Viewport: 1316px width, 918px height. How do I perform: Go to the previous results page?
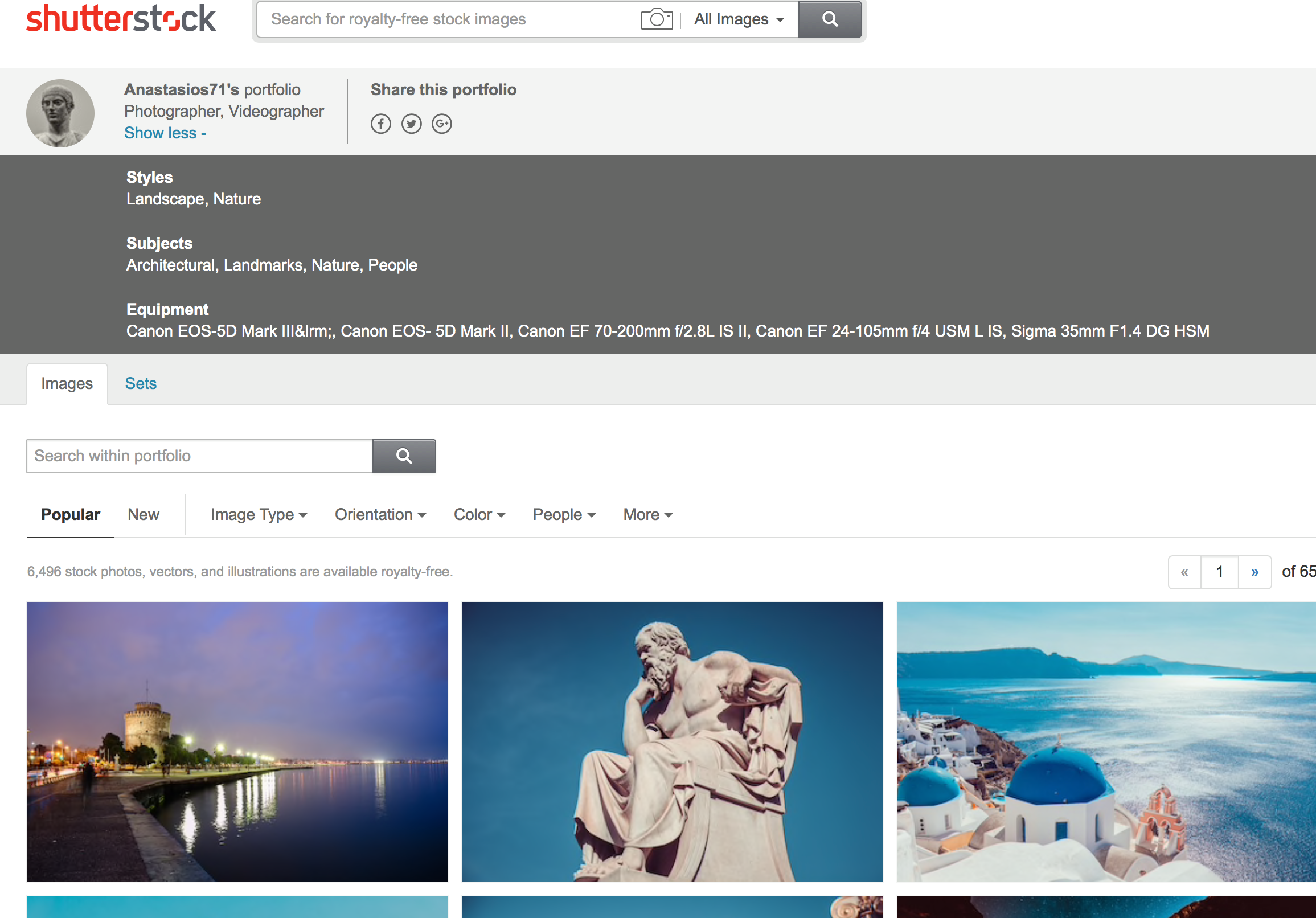(x=1184, y=572)
